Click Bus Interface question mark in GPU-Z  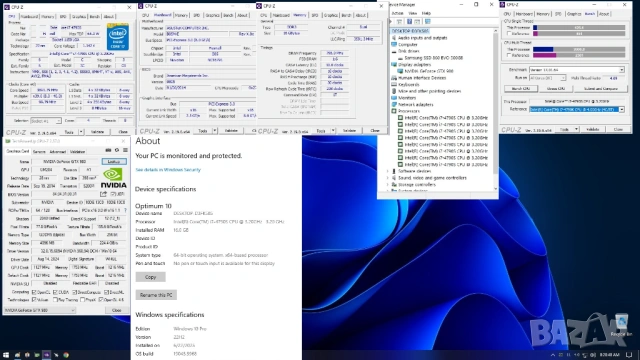point(125,210)
